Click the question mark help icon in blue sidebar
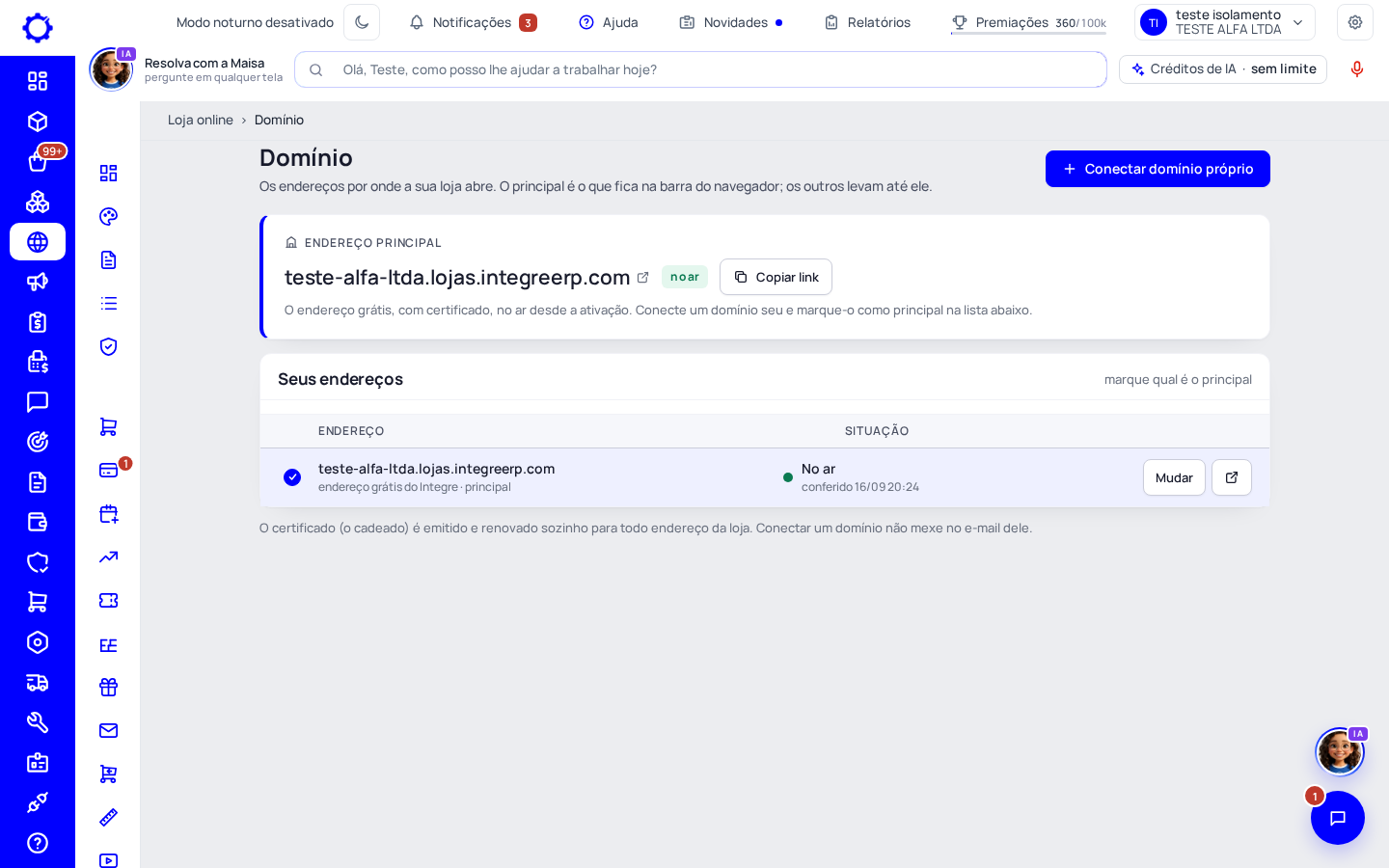The image size is (1389, 868). tap(38, 843)
